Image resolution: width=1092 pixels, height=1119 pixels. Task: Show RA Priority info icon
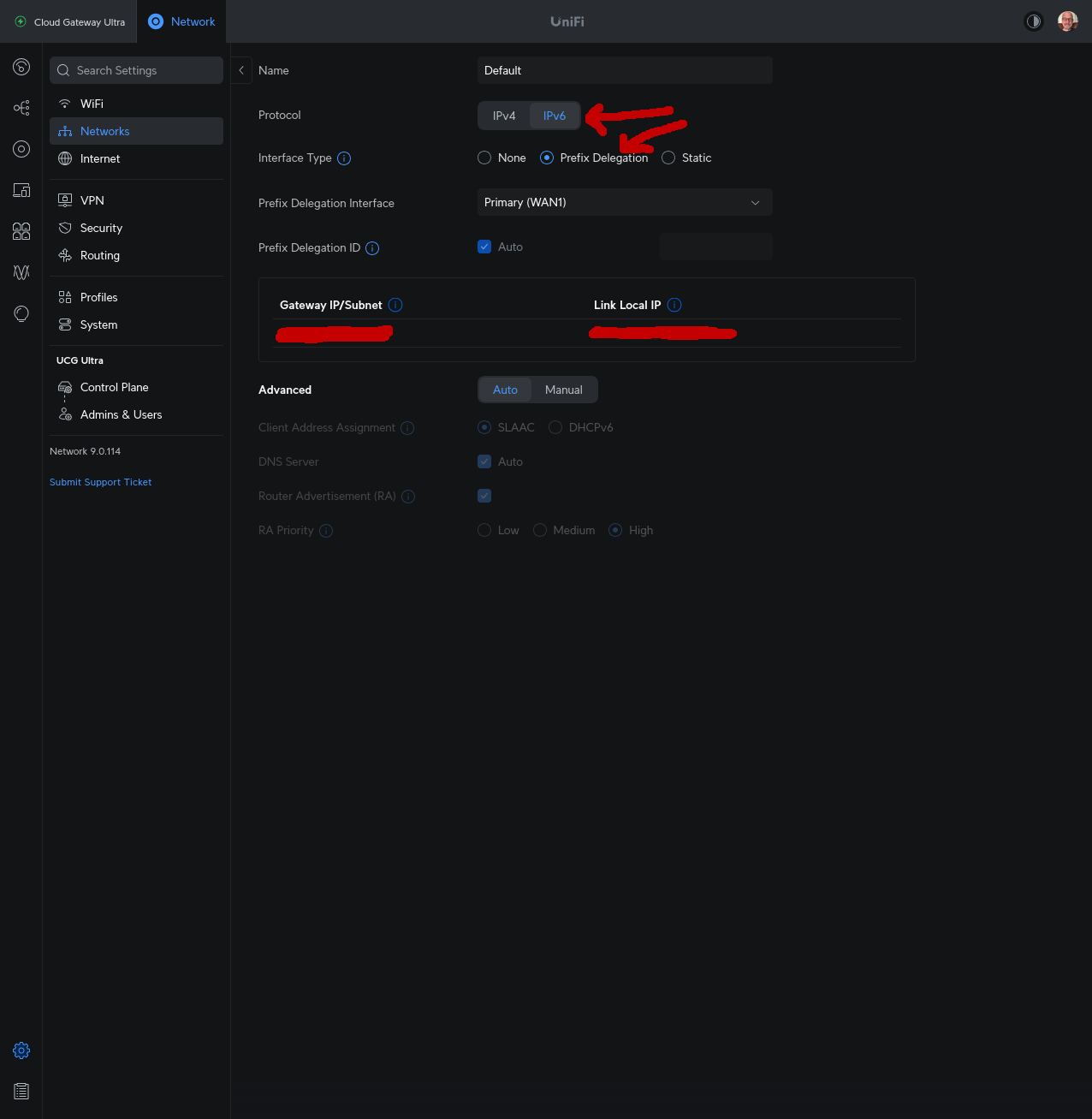326,531
